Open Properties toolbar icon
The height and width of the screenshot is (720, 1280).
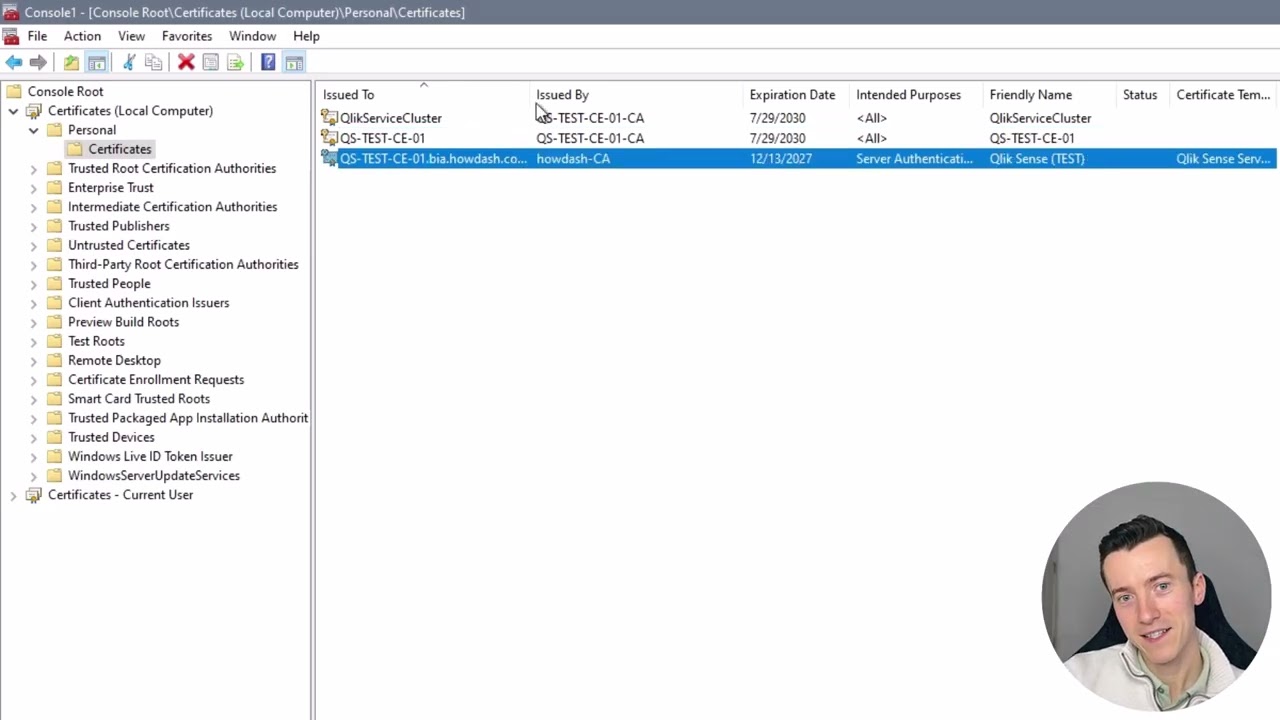(210, 63)
